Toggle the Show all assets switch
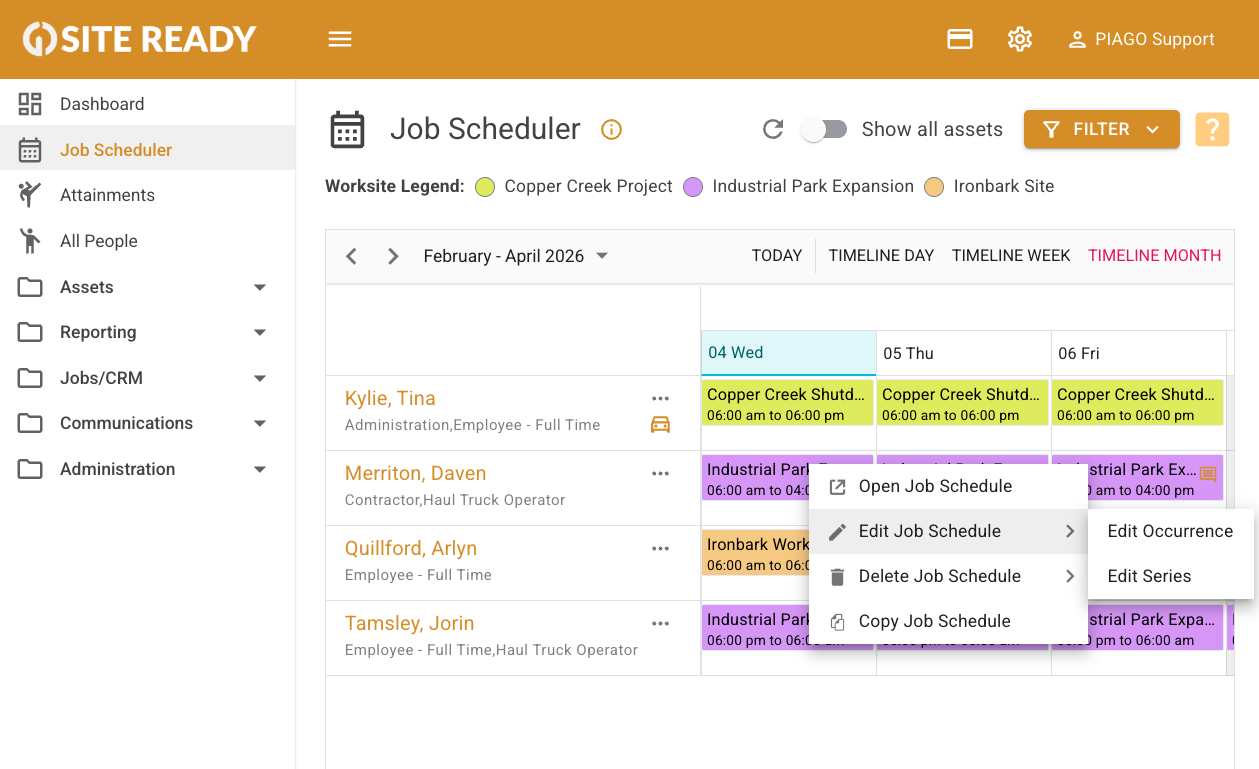This screenshot has width=1259, height=769. tap(825, 129)
